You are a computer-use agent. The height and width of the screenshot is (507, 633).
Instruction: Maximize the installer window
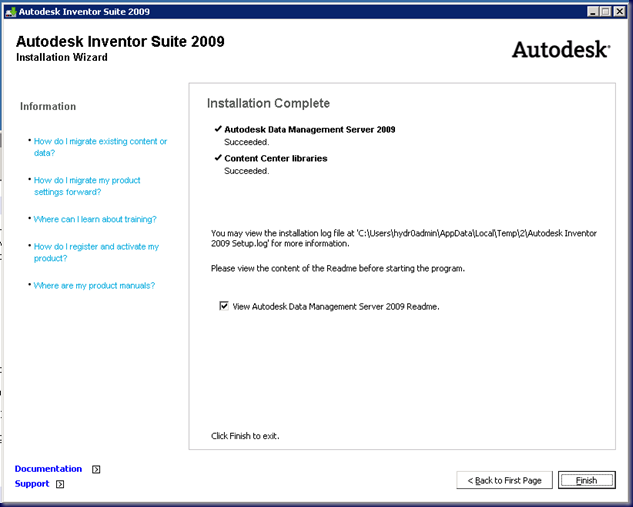(x=606, y=11)
